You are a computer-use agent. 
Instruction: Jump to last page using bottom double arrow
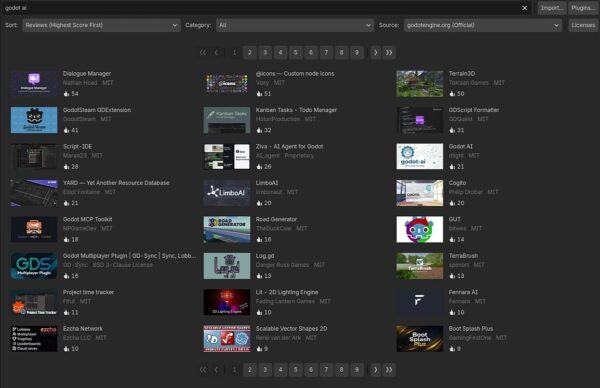pos(389,370)
